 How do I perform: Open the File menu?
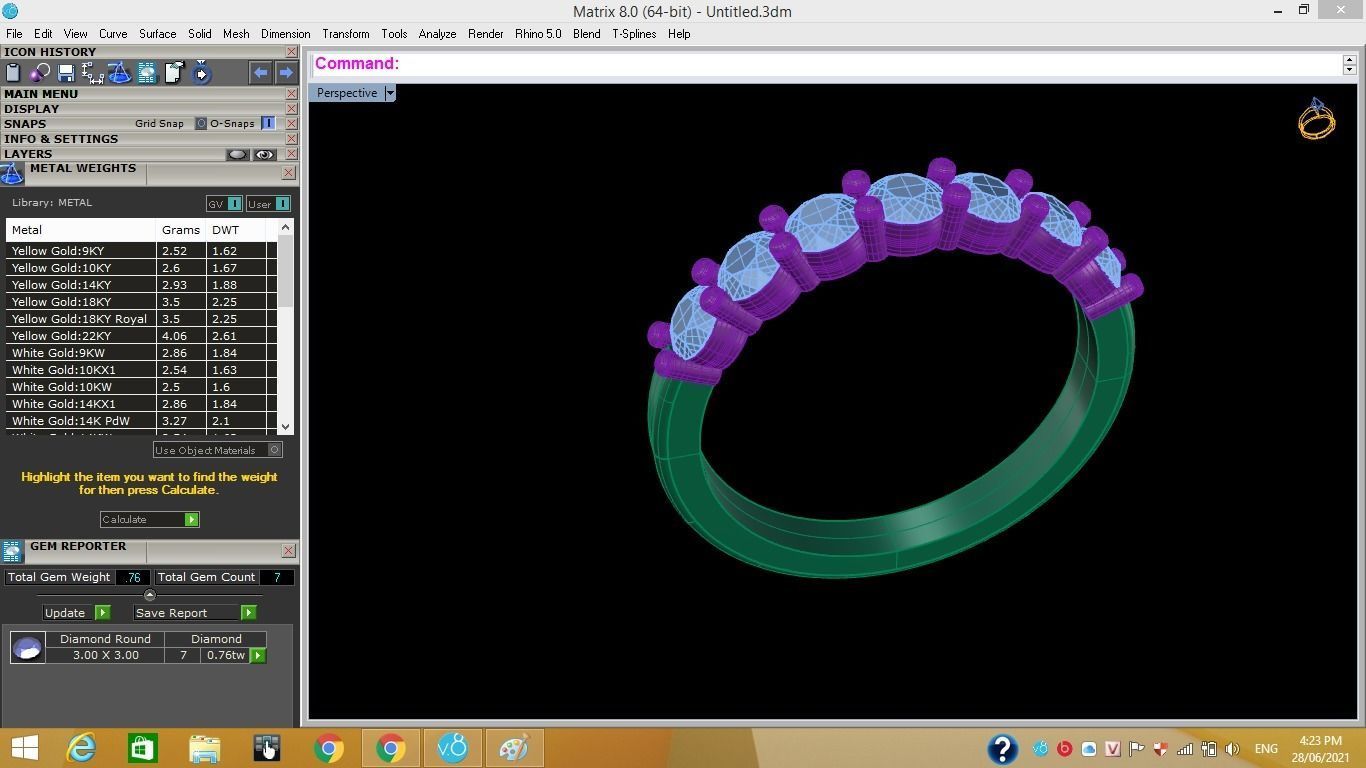(x=14, y=34)
